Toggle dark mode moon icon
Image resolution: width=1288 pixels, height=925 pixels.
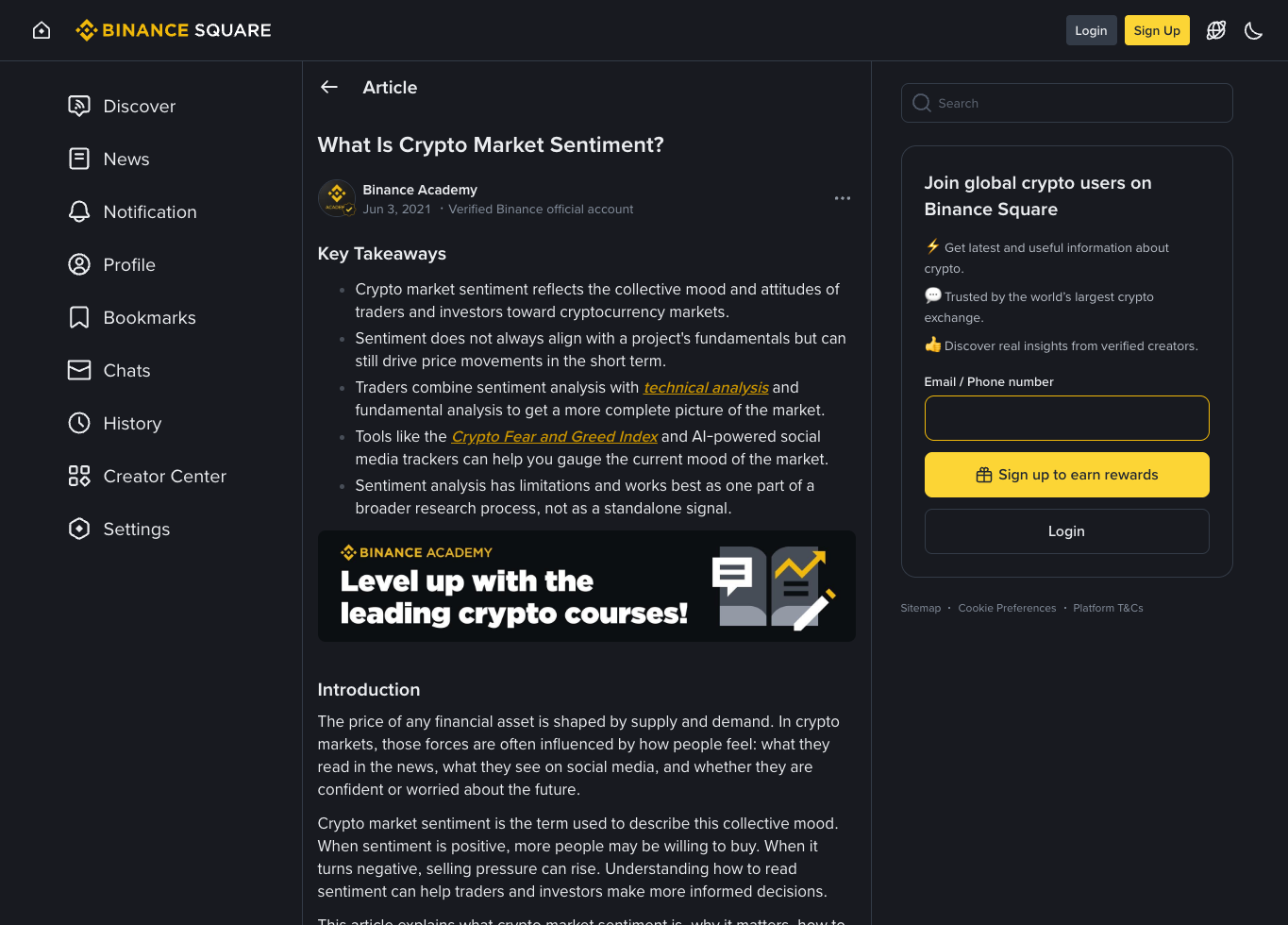pos(1253,30)
